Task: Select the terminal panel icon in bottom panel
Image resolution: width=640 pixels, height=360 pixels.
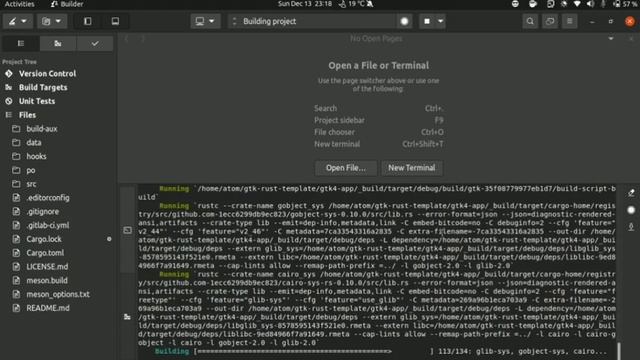Action: 127,230
